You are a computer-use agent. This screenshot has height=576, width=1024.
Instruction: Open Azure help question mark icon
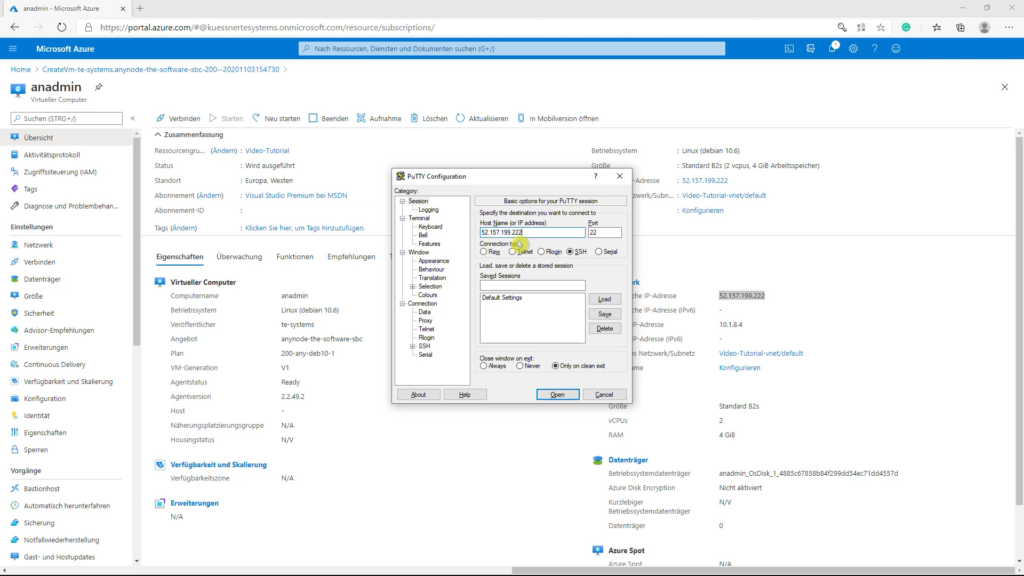874,48
